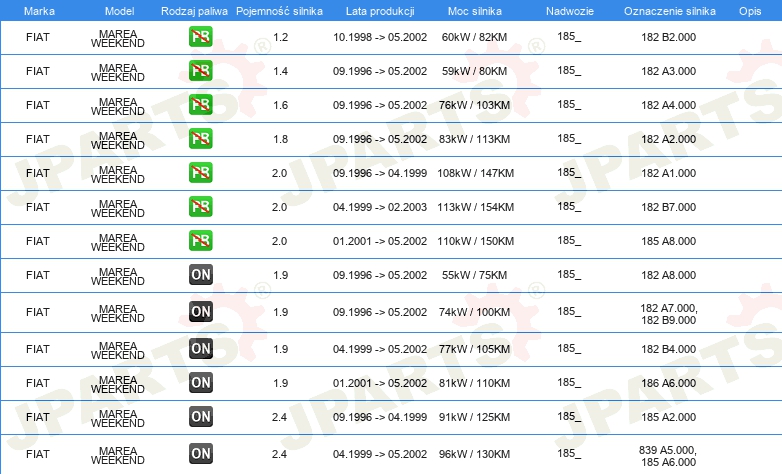Click the Marka column header
This screenshot has width=782, height=474.
coord(39,11)
